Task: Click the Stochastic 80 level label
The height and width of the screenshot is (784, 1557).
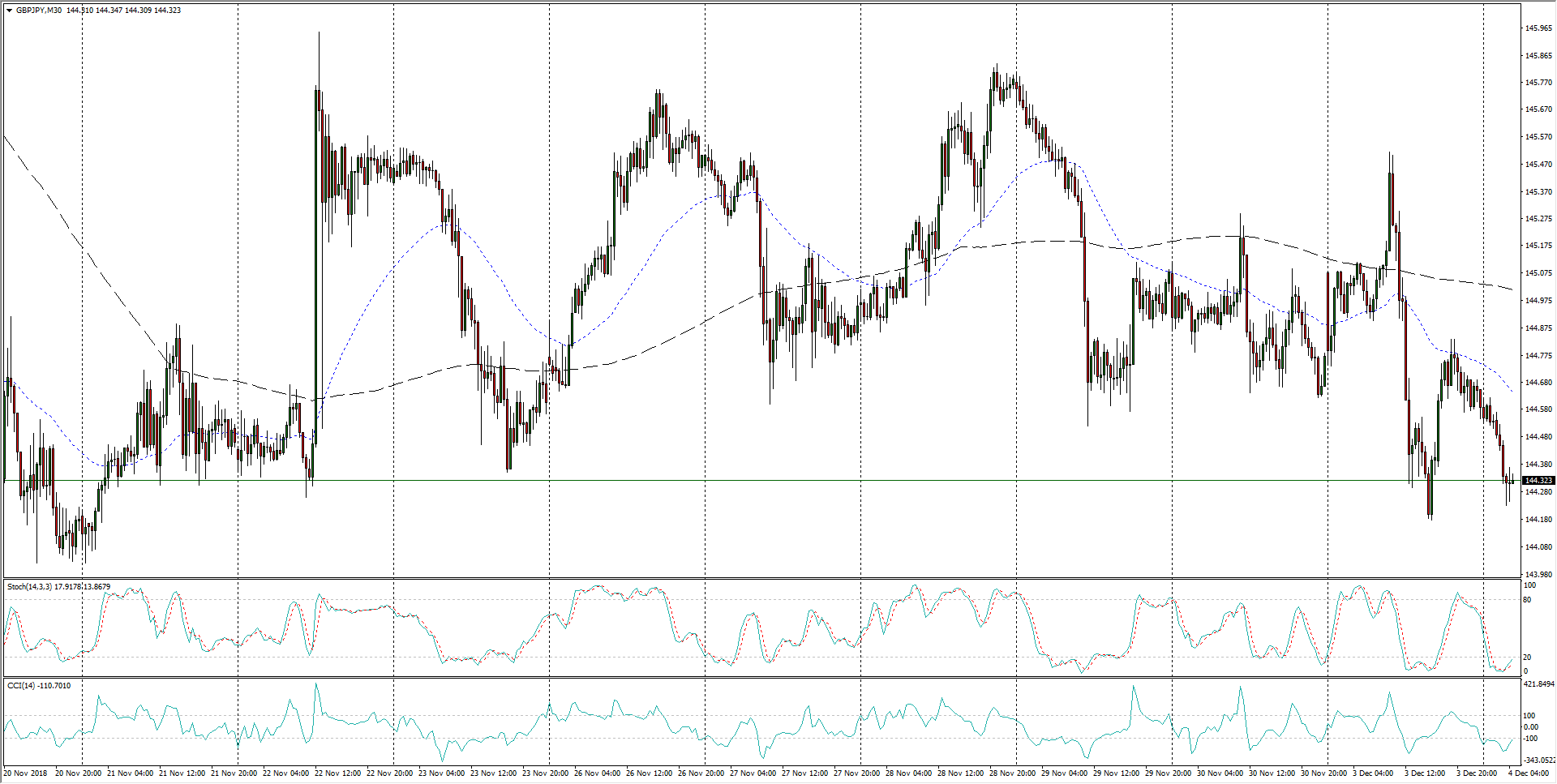Action: 1527,600
